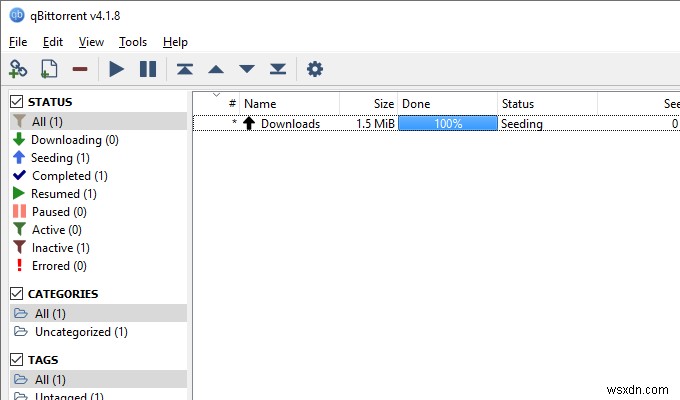Toggle the TAGS section checkbox

(x=16, y=360)
